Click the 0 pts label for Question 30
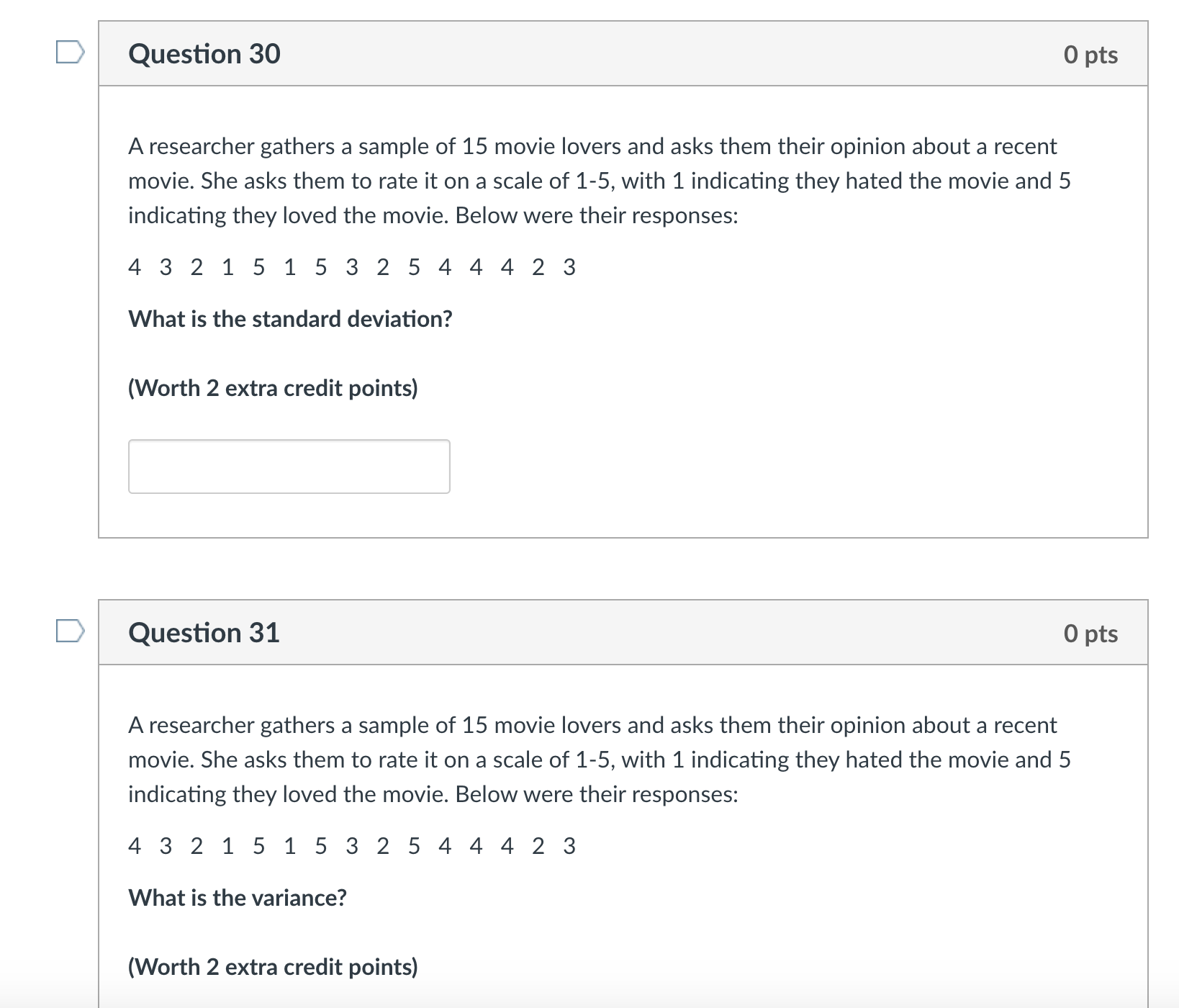 pyautogui.click(x=1091, y=54)
